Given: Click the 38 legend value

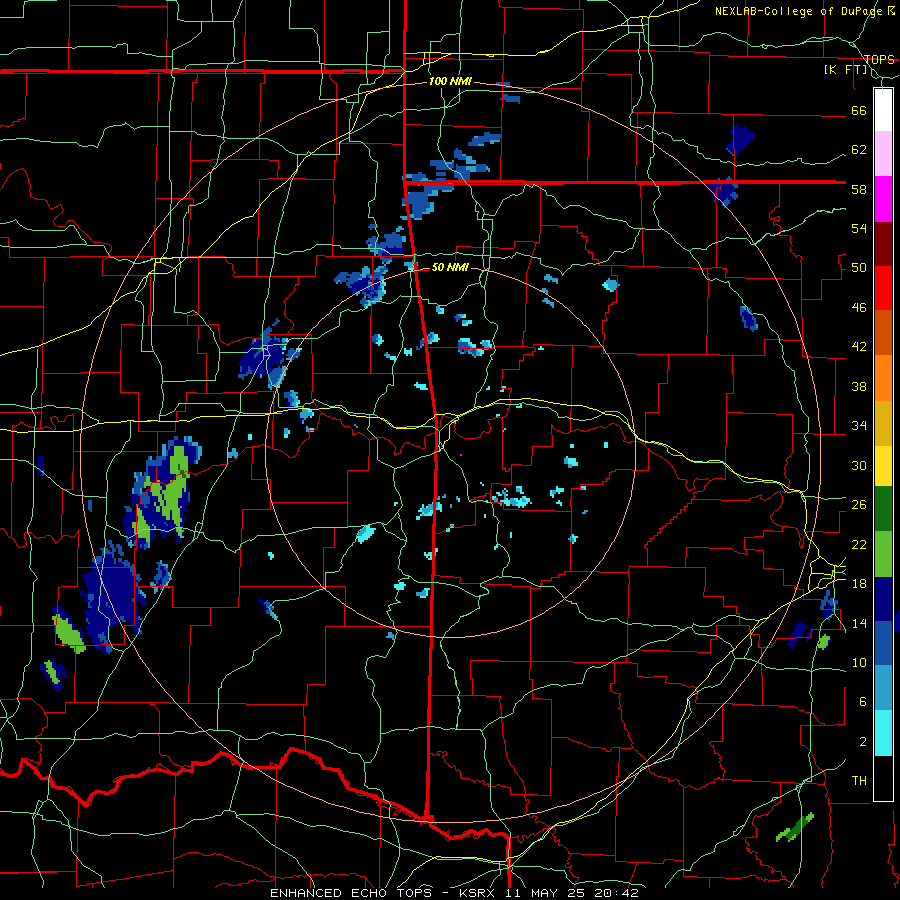Looking at the screenshot, I should click(859, 386).
